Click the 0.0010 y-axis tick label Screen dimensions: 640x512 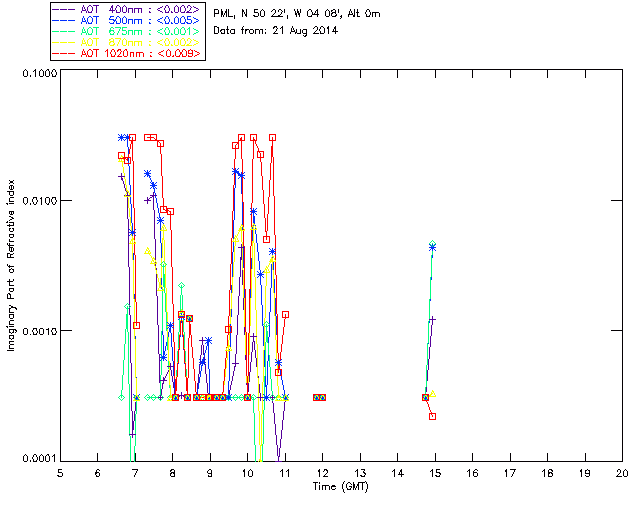pyautogui.click(x=38, y=330)
